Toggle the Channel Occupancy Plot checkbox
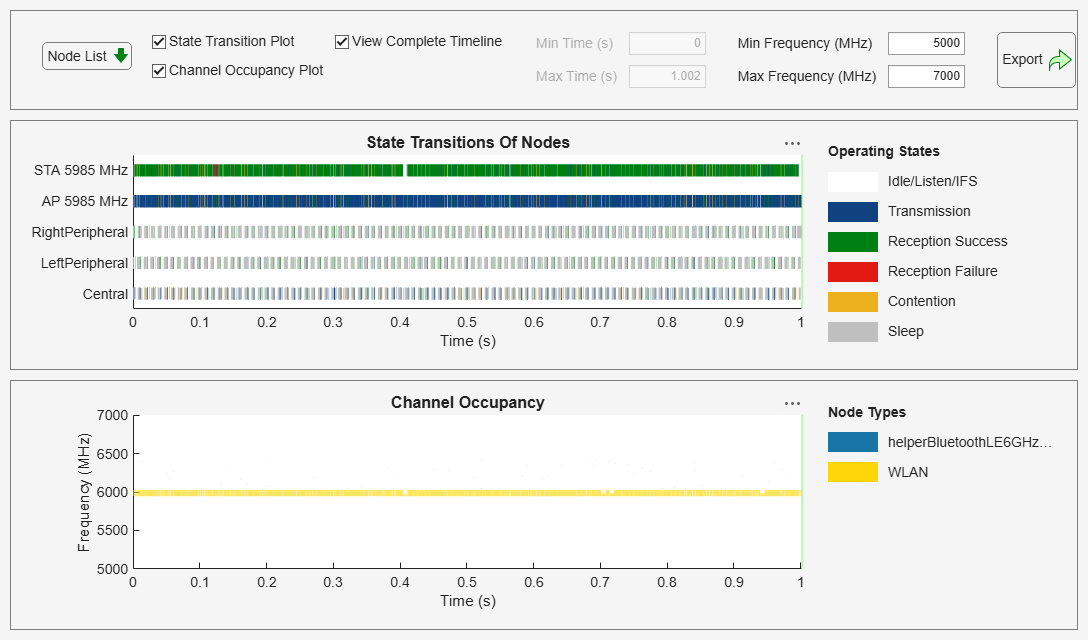Image resolution: width=1088 pixels, height=640 pixels. 159,71
